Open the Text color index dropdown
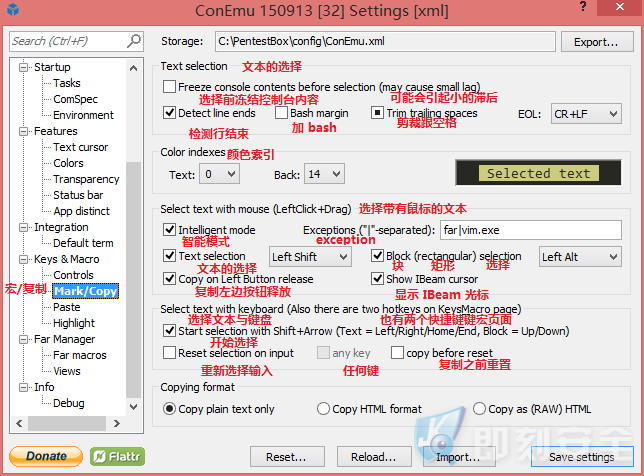 (219, 174)
